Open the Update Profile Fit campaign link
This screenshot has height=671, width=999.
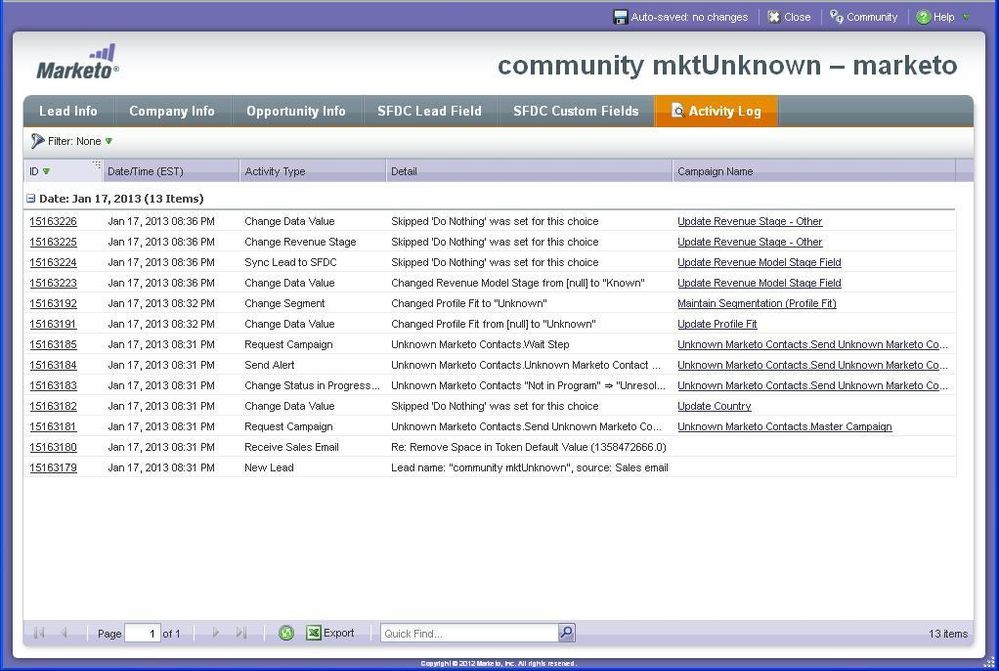coord(717,324)
